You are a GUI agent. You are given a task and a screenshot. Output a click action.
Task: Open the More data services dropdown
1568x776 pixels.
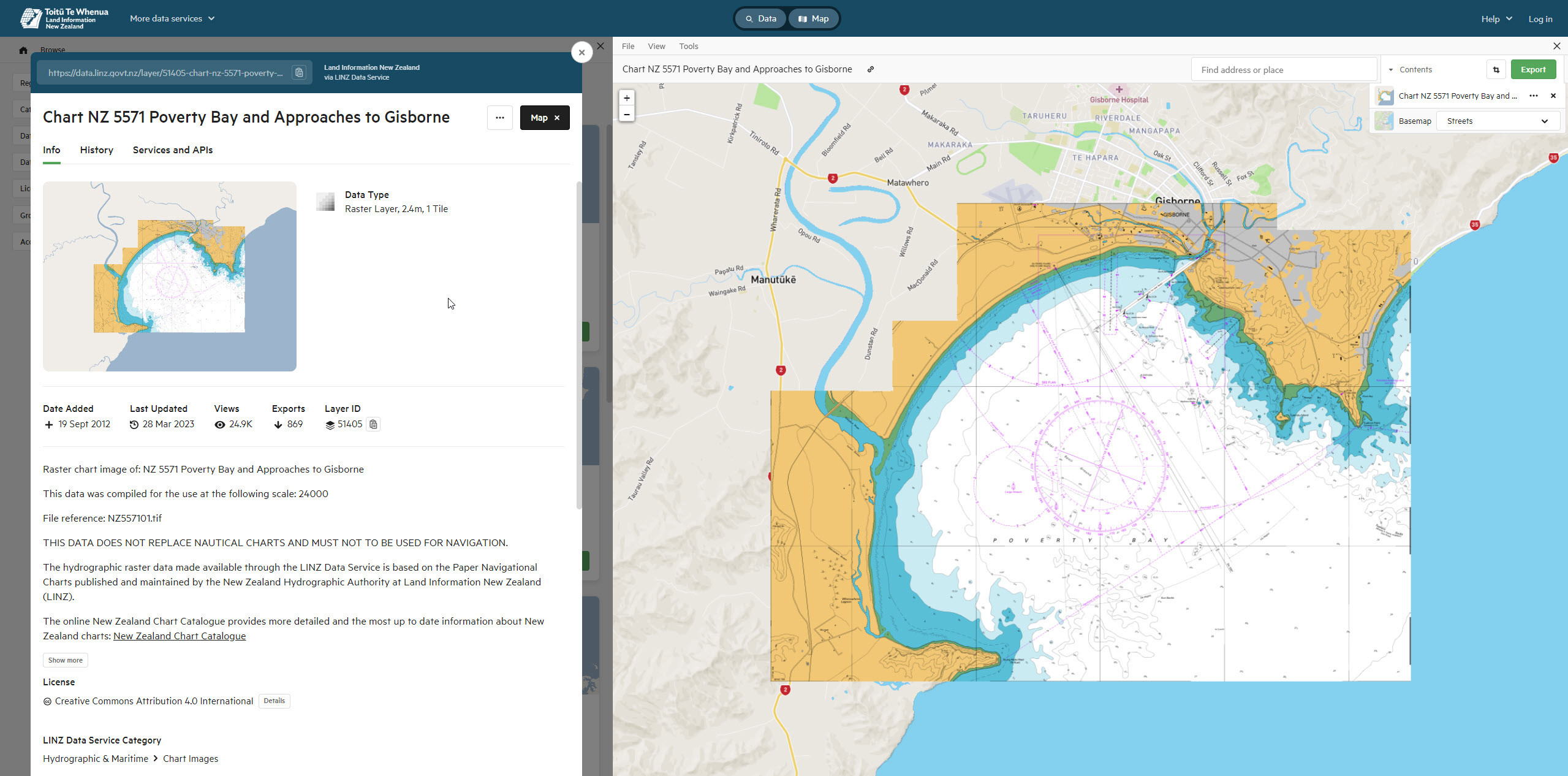pos(172,18)
